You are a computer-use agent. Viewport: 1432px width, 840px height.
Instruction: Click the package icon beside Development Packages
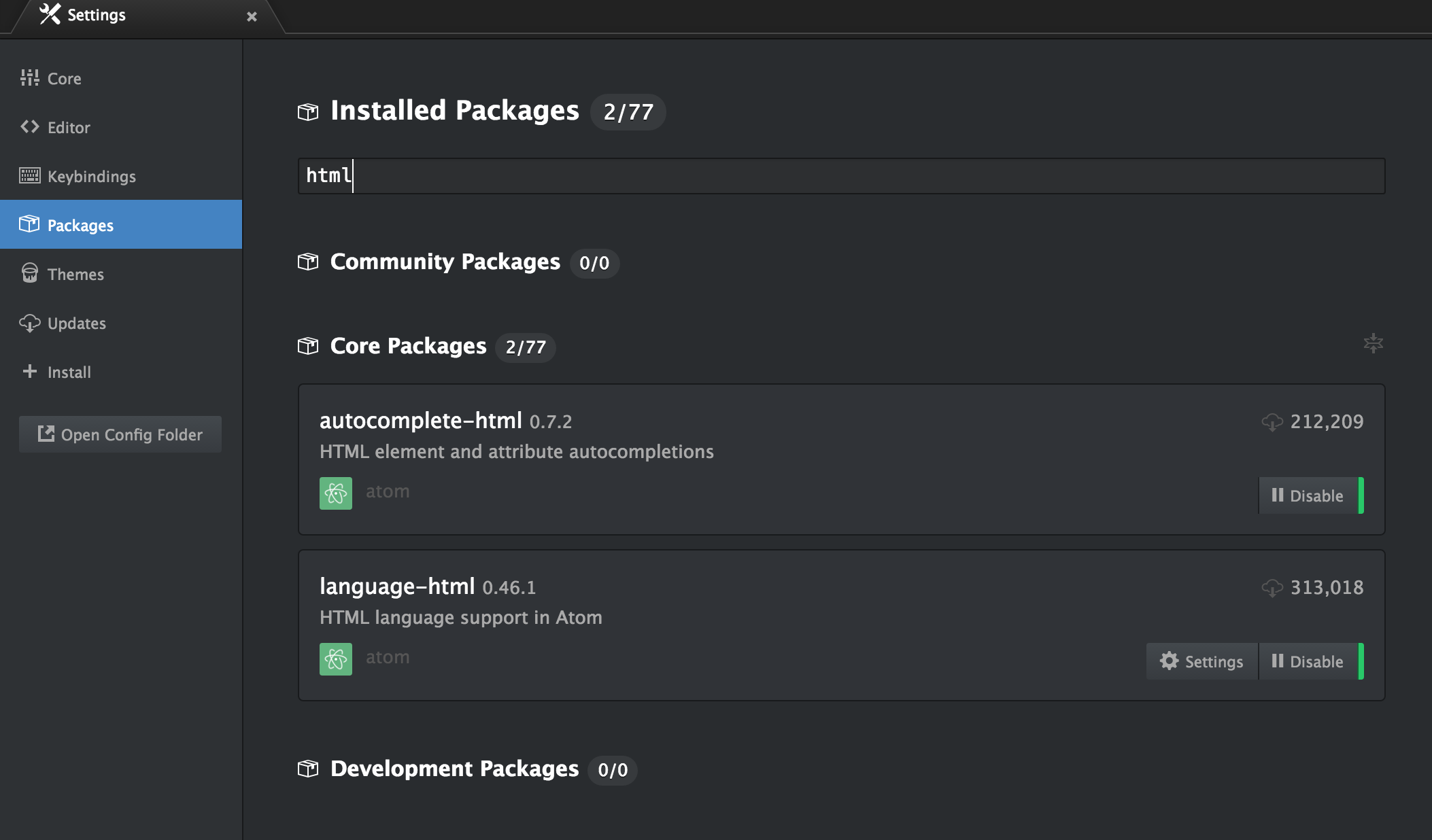coord(308,769)
